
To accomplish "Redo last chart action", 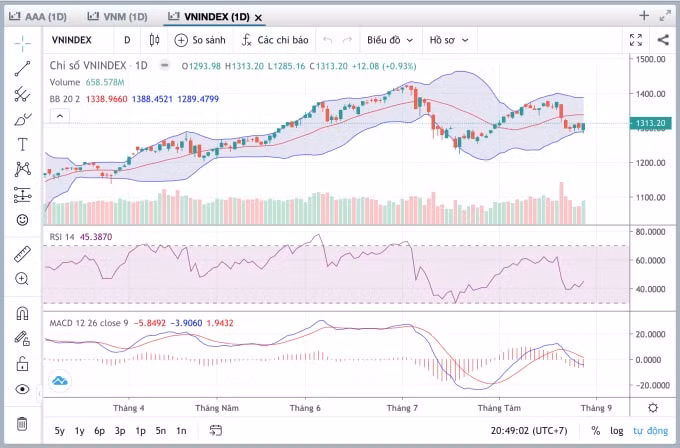I will point(347,40).
